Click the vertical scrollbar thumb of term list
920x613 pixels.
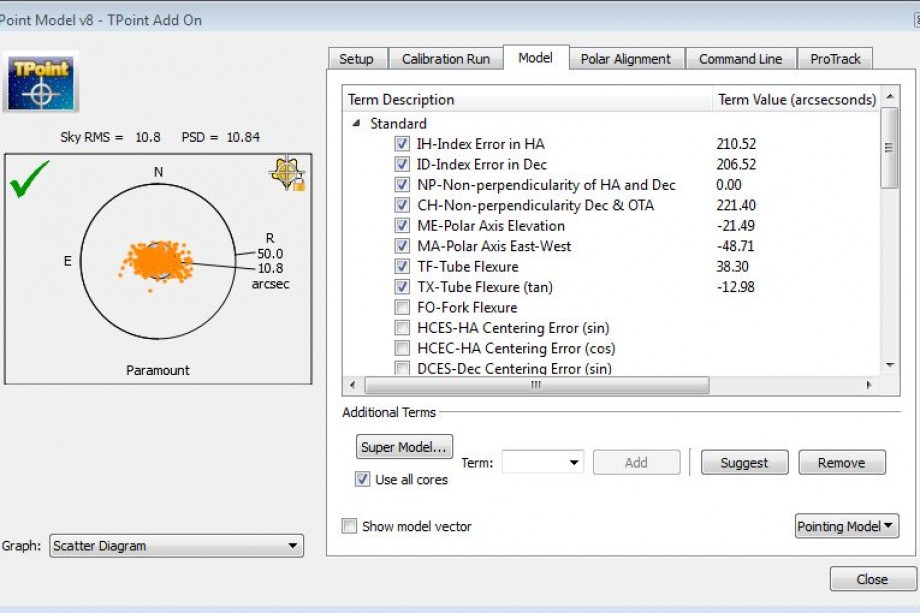coord(890,148)
